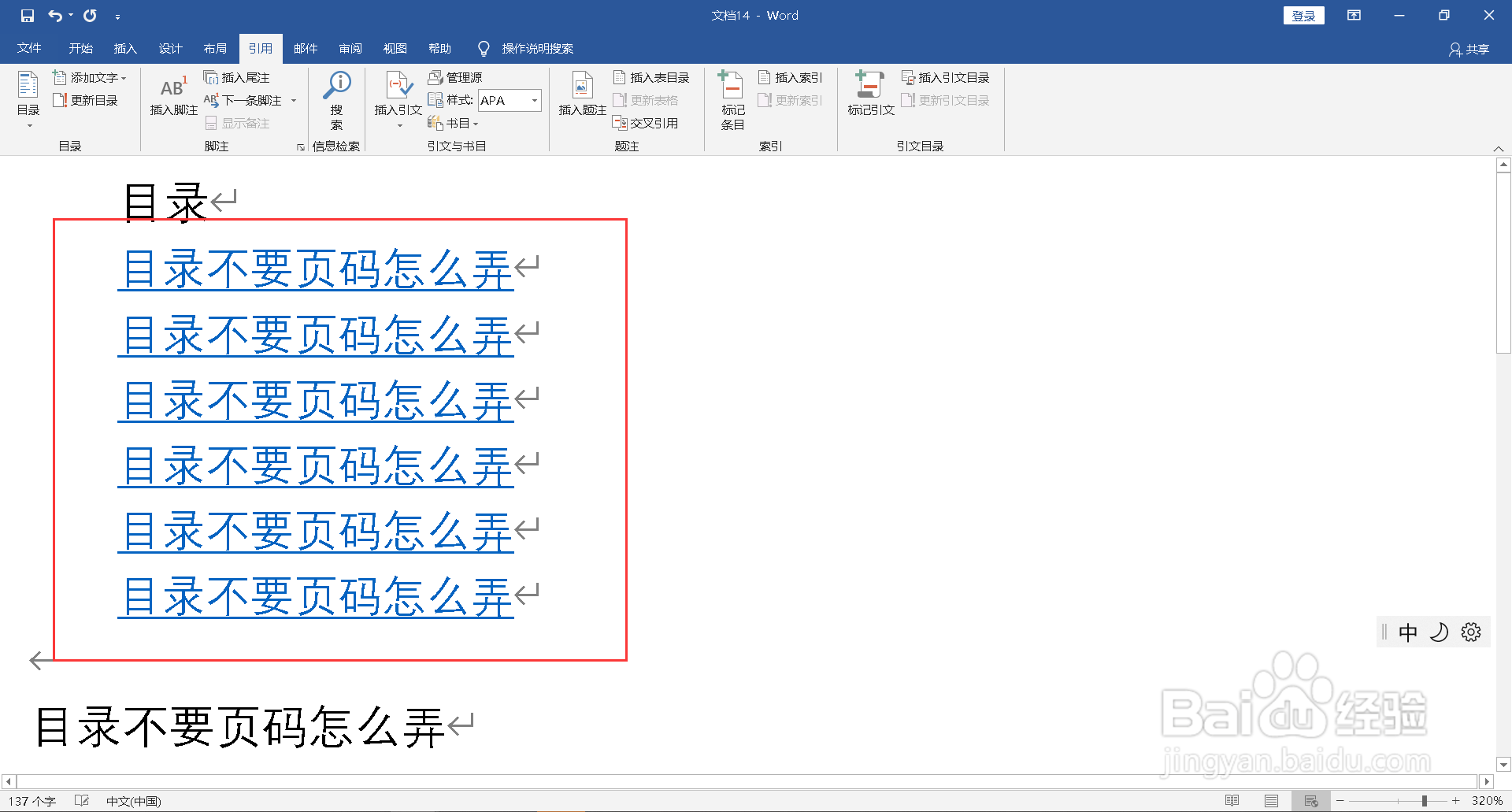Open ribbon display options icon
Viewport: 1512px width, 812px height.
pyautogui.click(x=1354, y=16)
